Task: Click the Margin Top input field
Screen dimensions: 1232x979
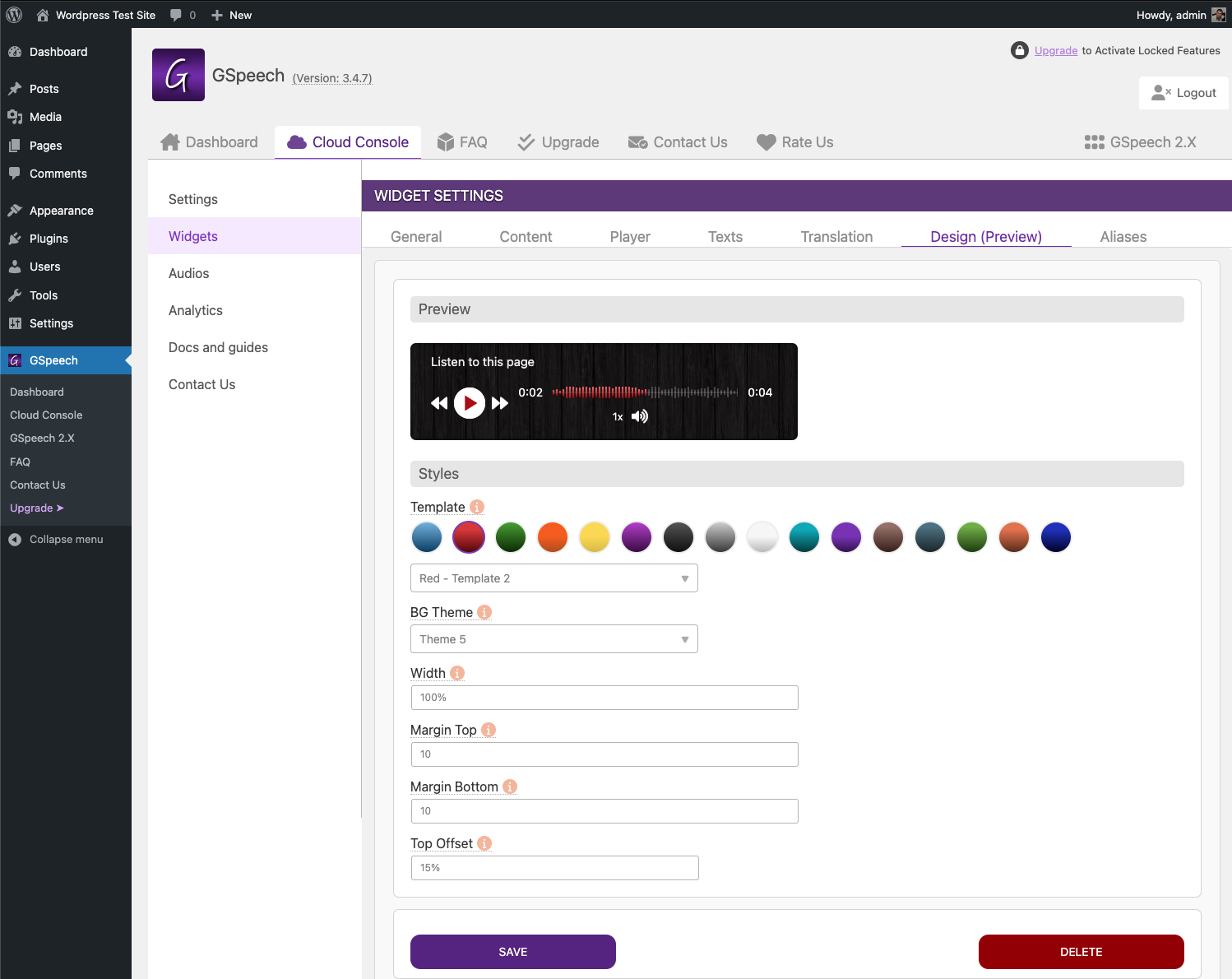Action: point(604,754)
